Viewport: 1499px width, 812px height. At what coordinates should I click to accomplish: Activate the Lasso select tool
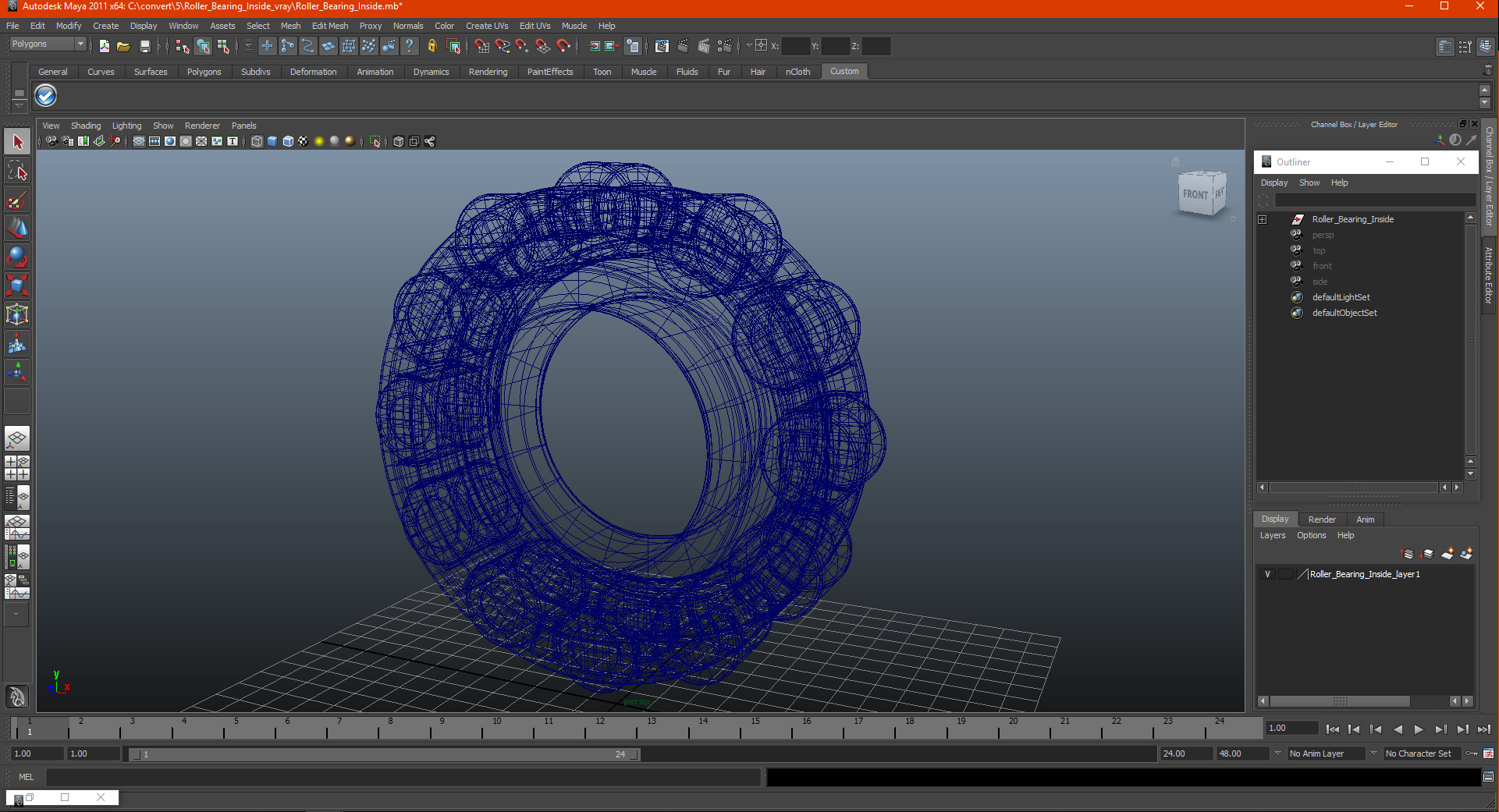point(17,171)
